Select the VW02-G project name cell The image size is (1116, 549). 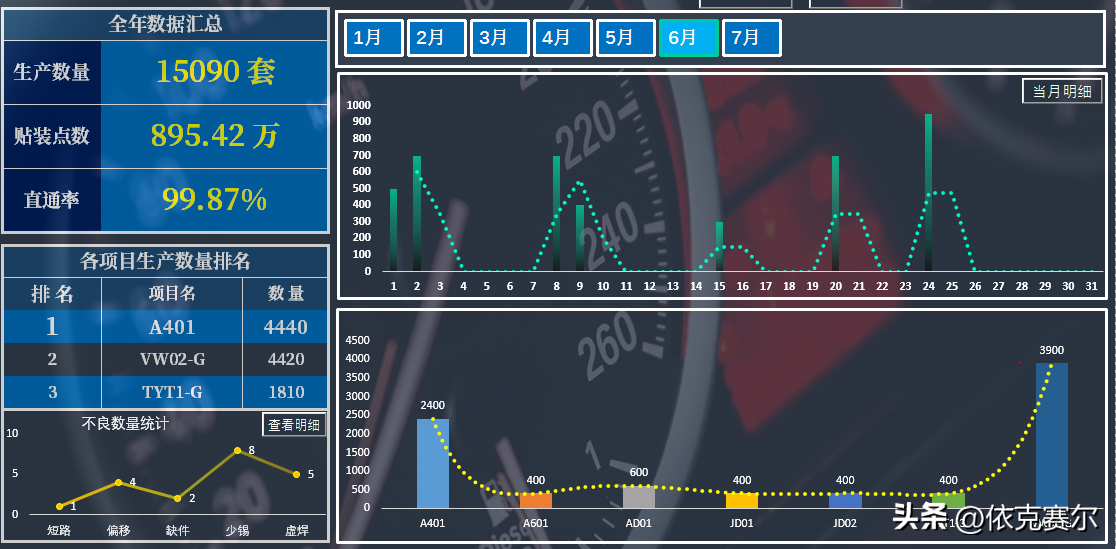(172, 360)
